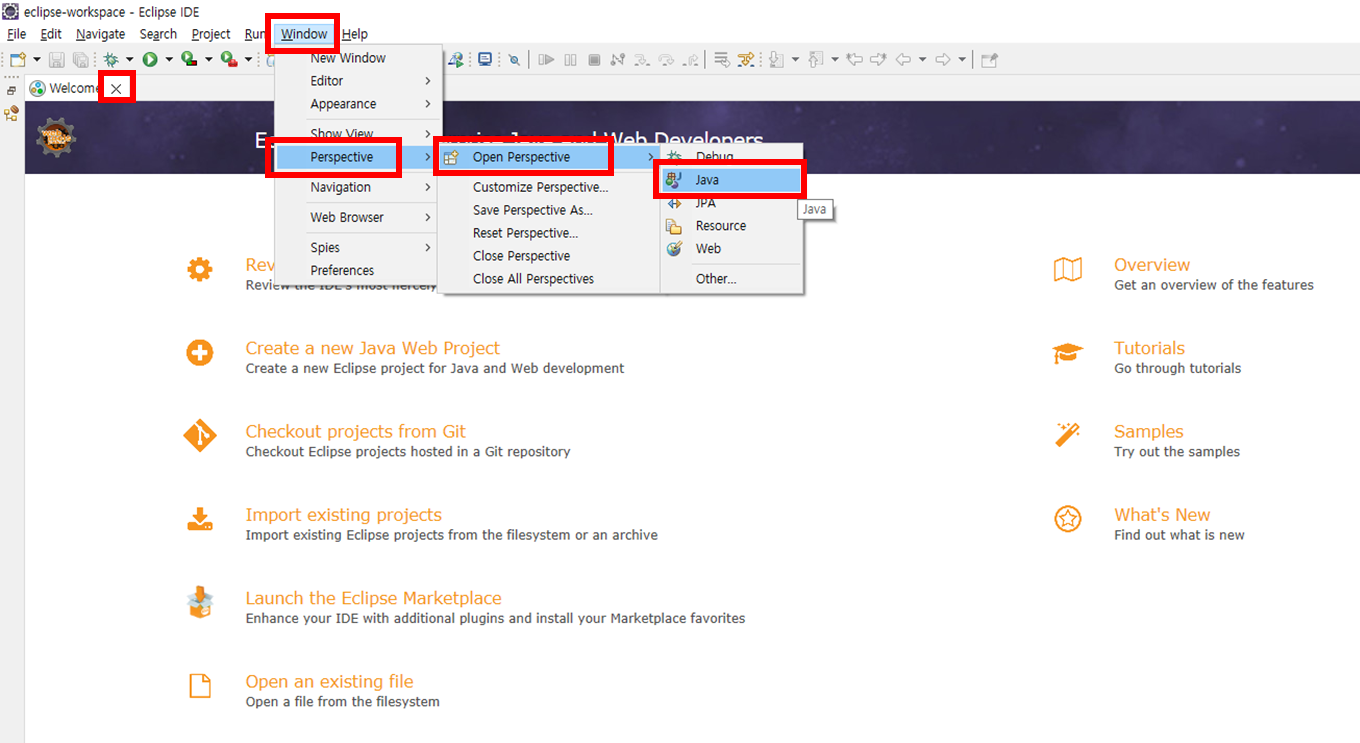Expand the Editor submenu
The width and height of the screenshot is (1360, 743).
click(356, 81)
